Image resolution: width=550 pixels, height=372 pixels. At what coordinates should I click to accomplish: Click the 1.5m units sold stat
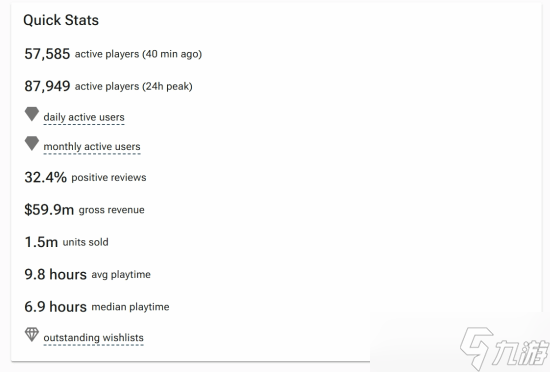(x=66, y=242)
